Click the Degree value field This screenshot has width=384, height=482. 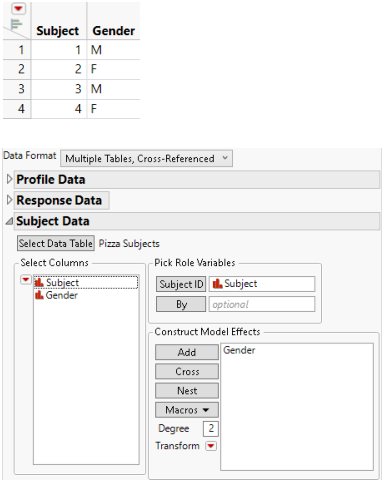pos(211,429)
